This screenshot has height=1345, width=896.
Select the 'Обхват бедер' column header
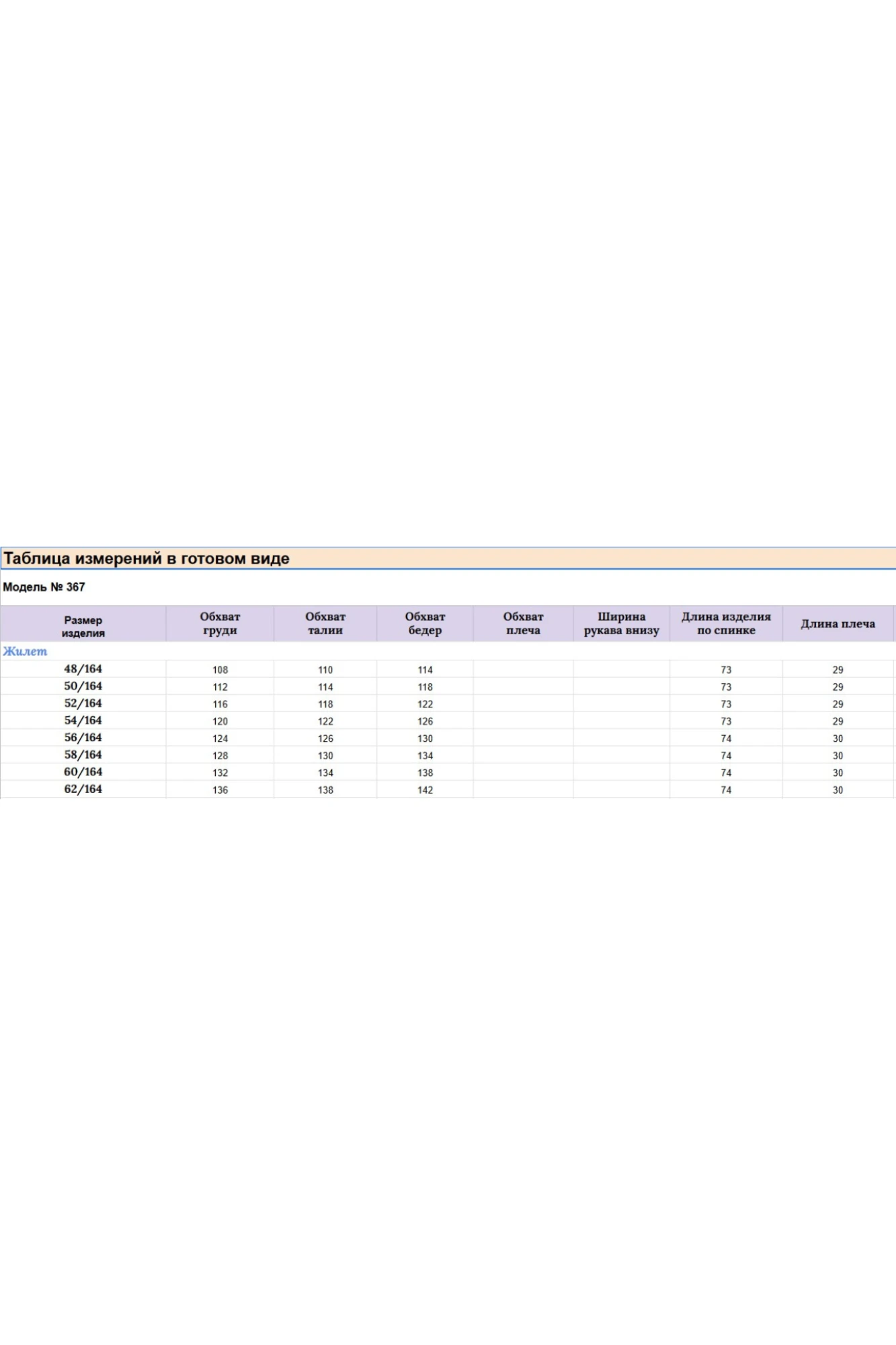pos(425,623)
